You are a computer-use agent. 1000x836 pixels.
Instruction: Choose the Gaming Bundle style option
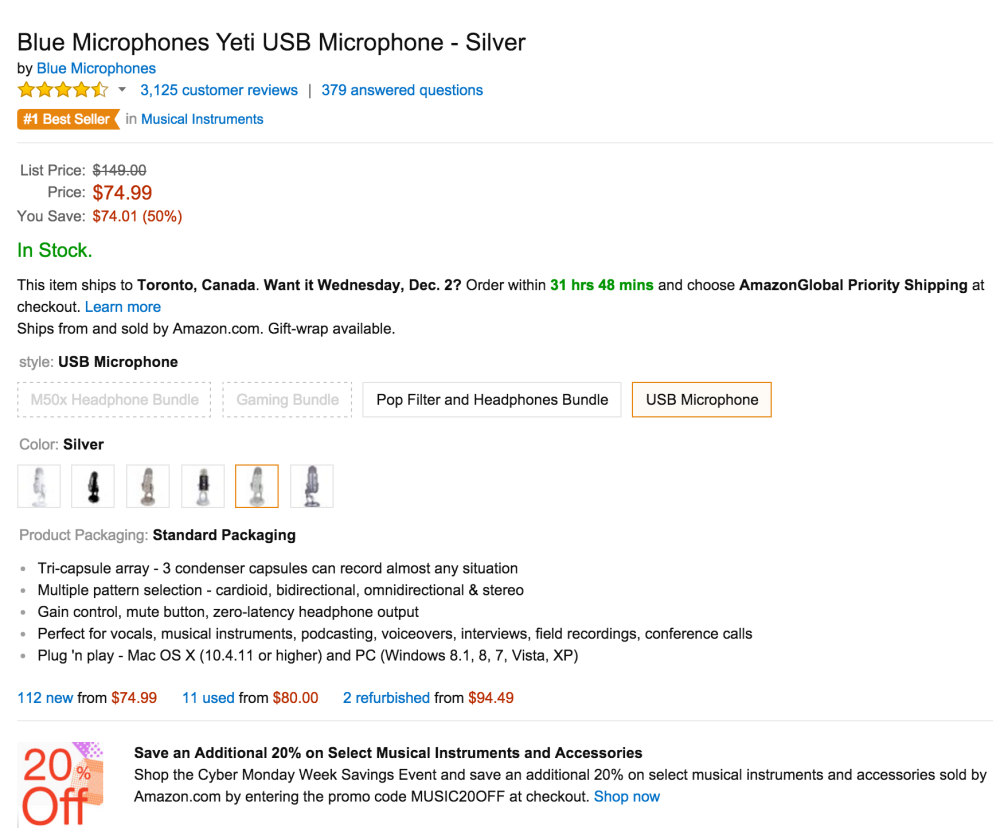(287, 400)
